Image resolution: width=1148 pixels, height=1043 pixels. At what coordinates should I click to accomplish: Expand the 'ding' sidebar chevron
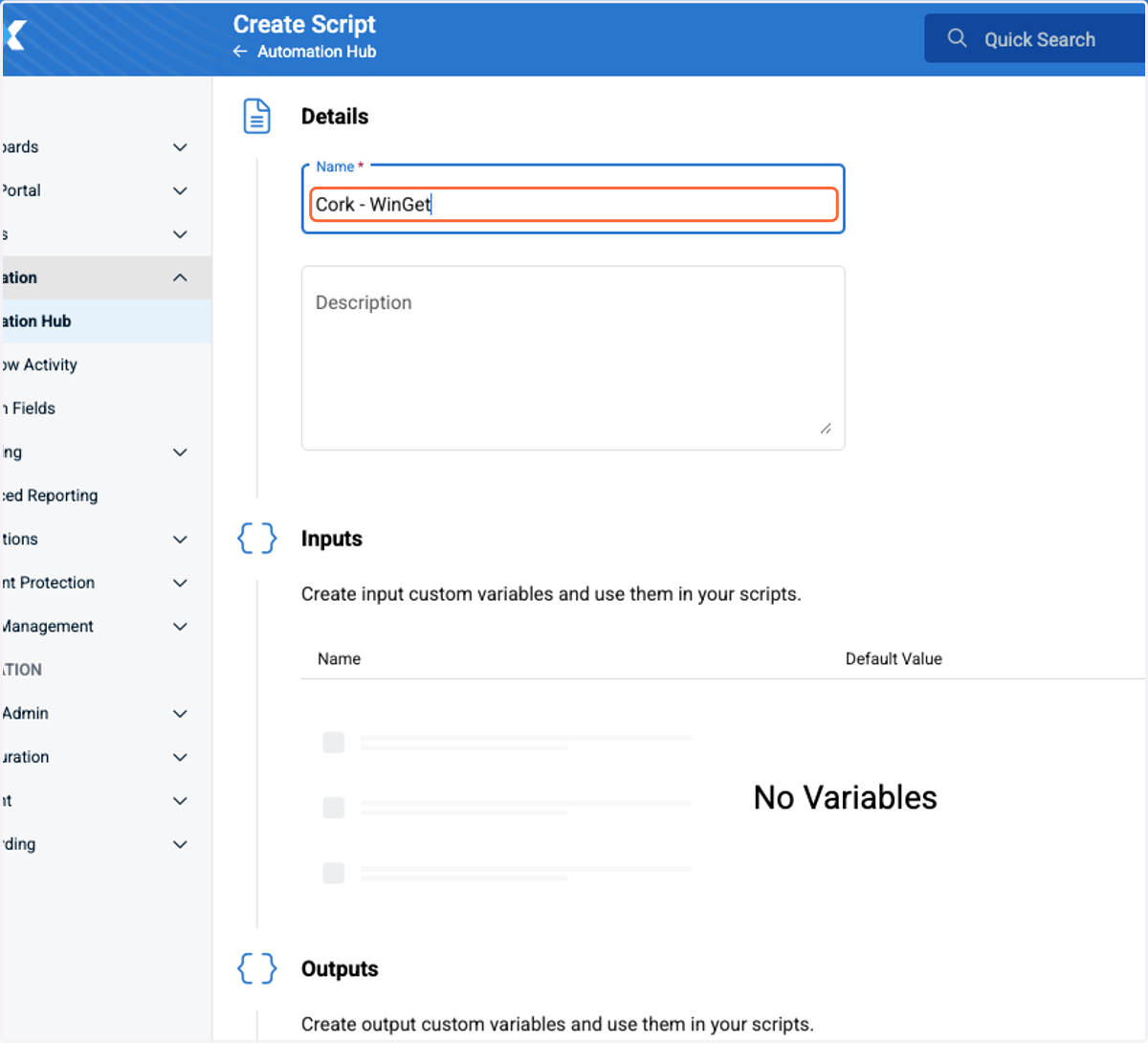(x=180, y=844)
